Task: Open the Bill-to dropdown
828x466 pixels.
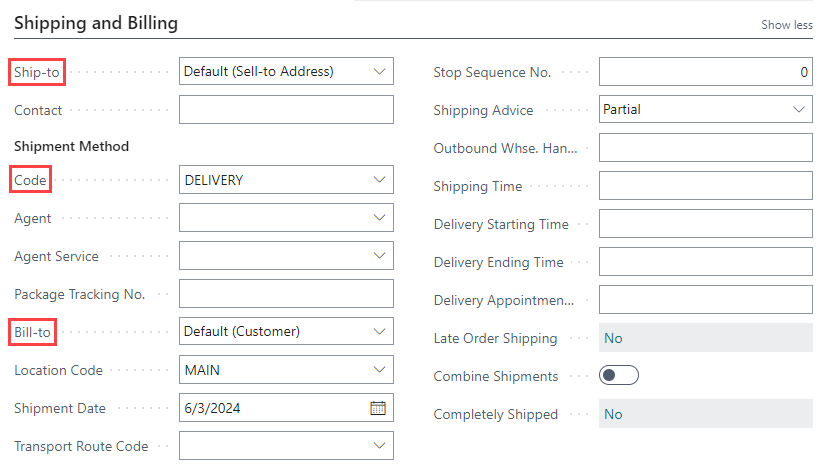Action: click(379, 331)
